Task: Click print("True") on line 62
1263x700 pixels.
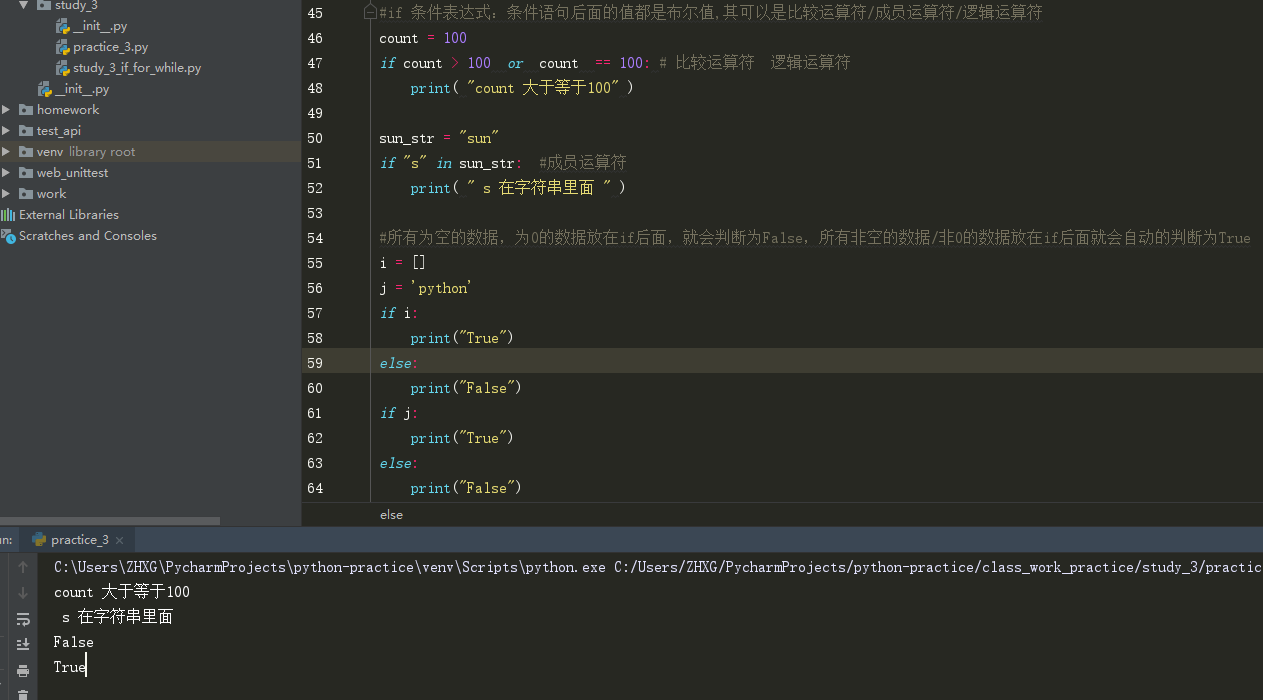Action: (x=462, y=438)
